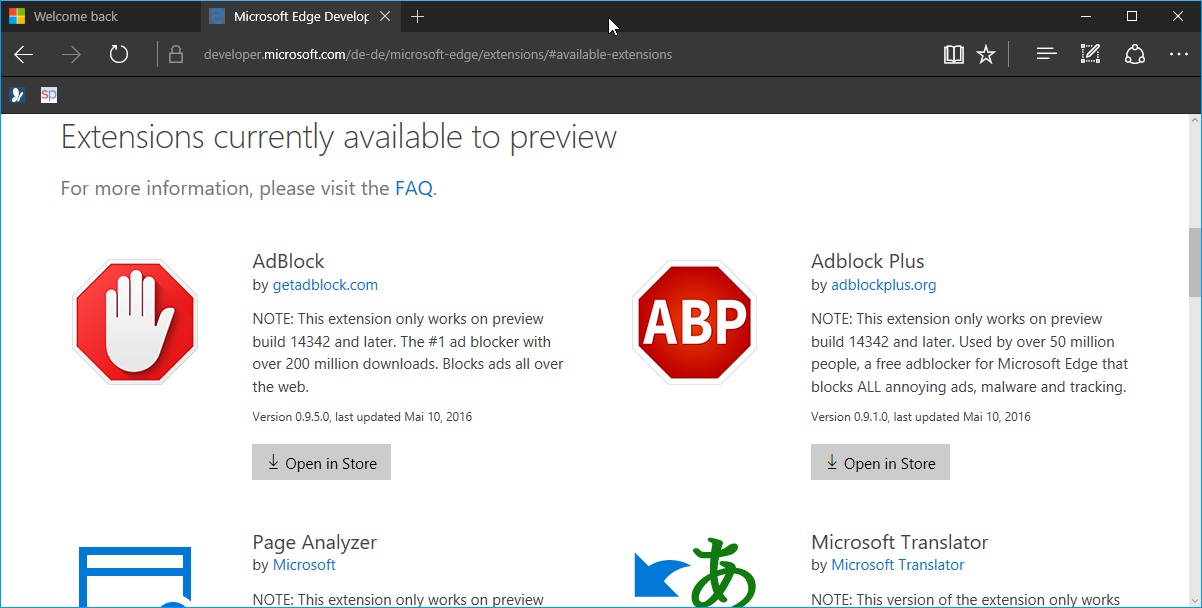
Task: Click the Page Analyzer blue logo
Action: click(x=135, y=576)
